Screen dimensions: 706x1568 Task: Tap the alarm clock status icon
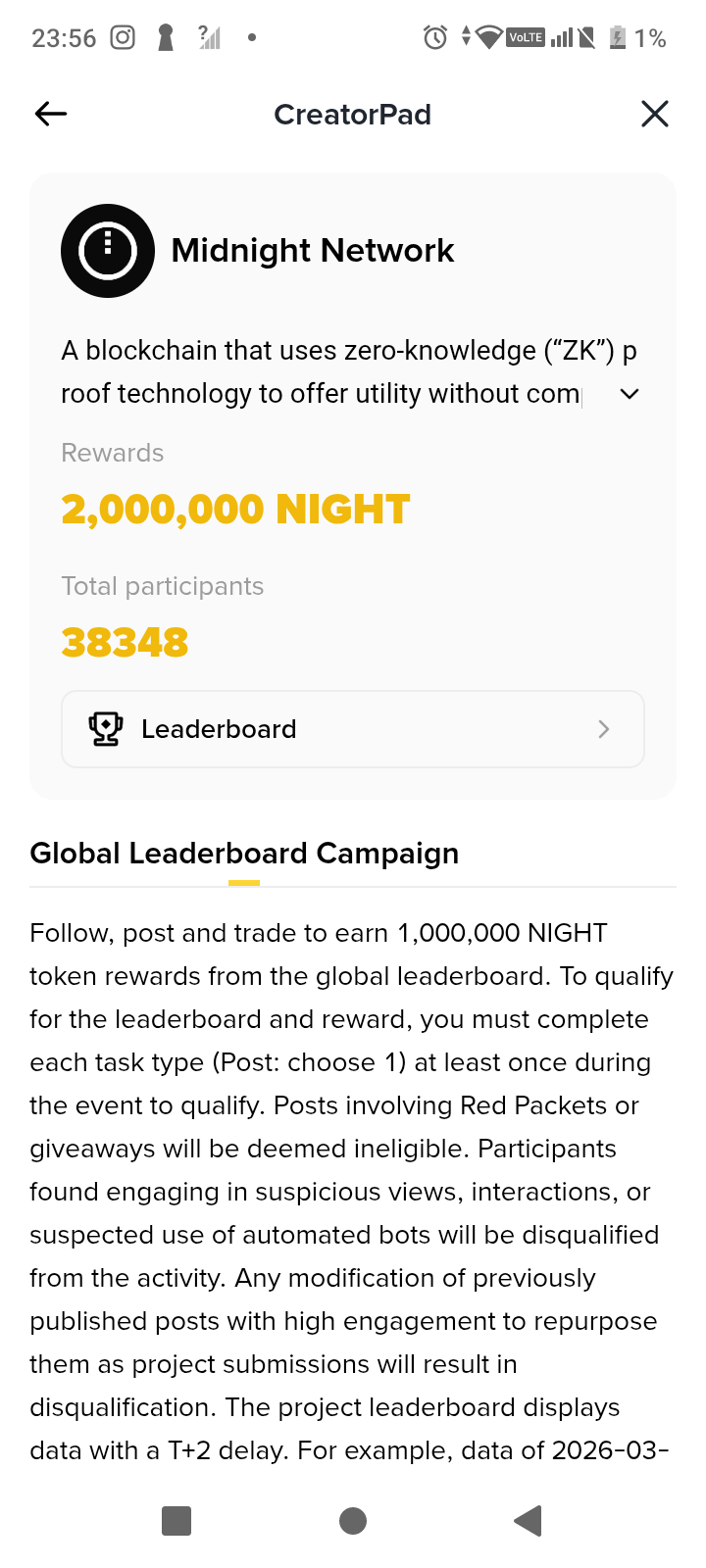pyautogui.click(x=434, y=38)
